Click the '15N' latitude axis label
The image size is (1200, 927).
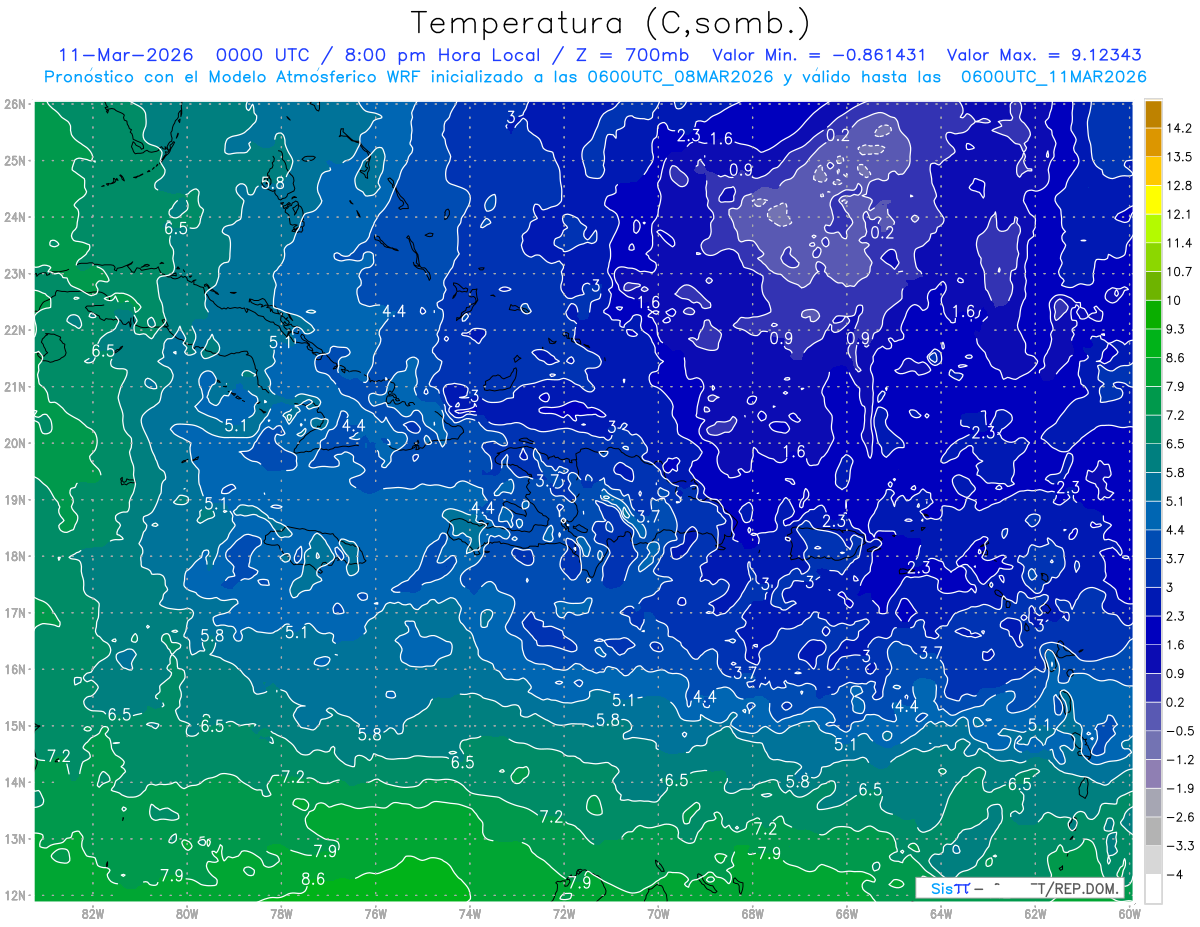pyautogui.click(x=15, y=726)
